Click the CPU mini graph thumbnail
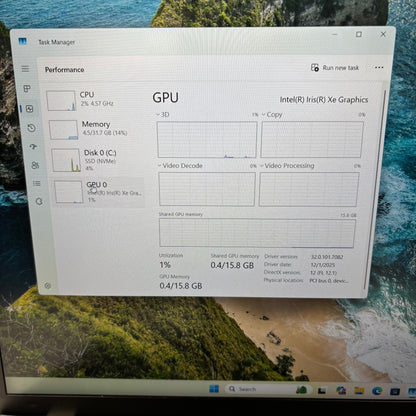 coord(61,101)
